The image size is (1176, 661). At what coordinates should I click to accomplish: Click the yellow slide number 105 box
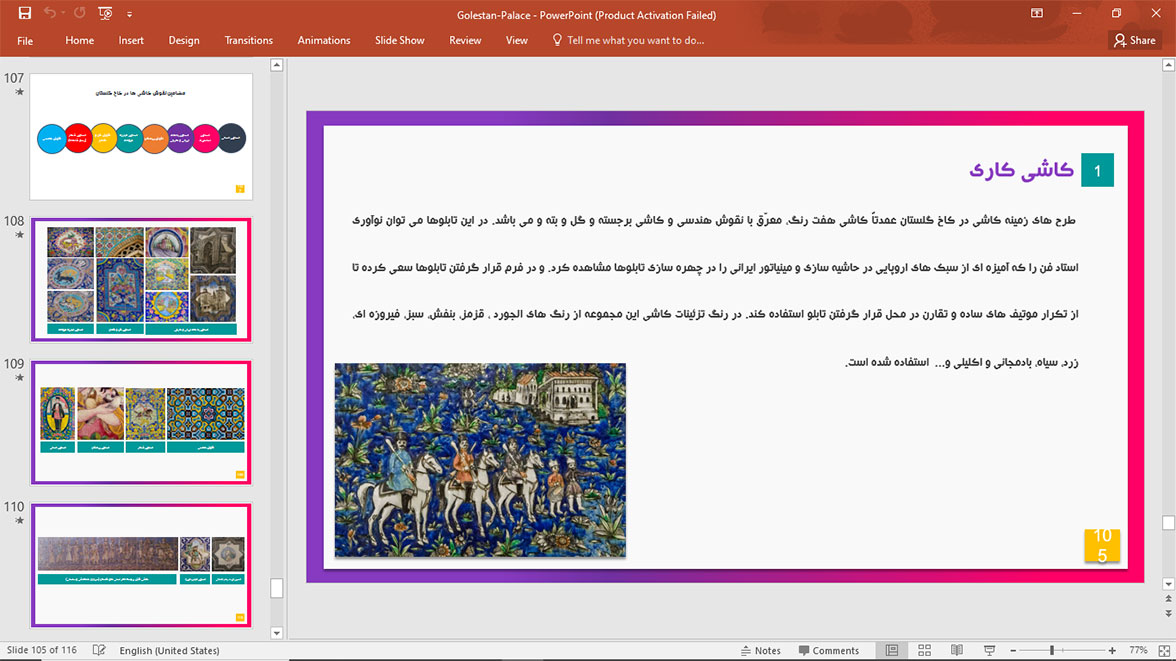pyautogui.click(x=1102, y=545)
